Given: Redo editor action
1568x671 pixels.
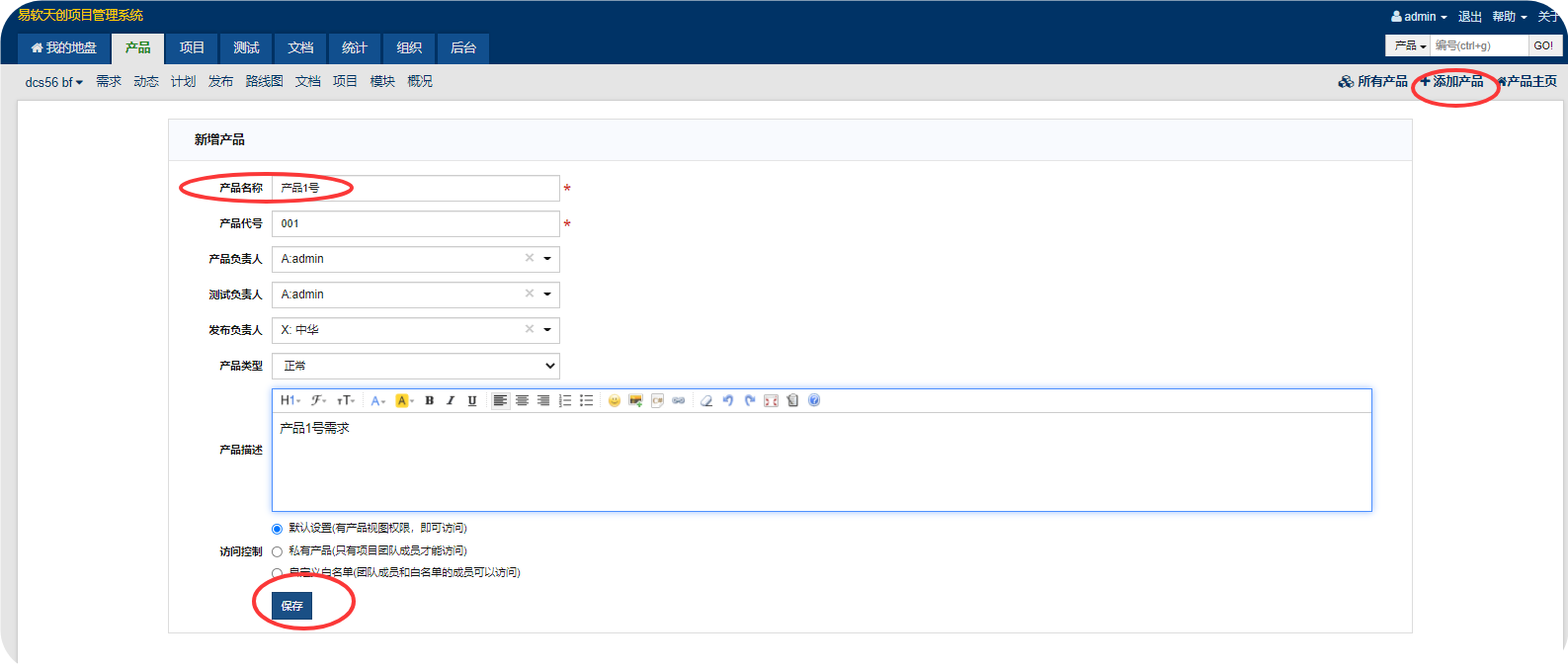Looking at the screenshot, I should point(750,400).
